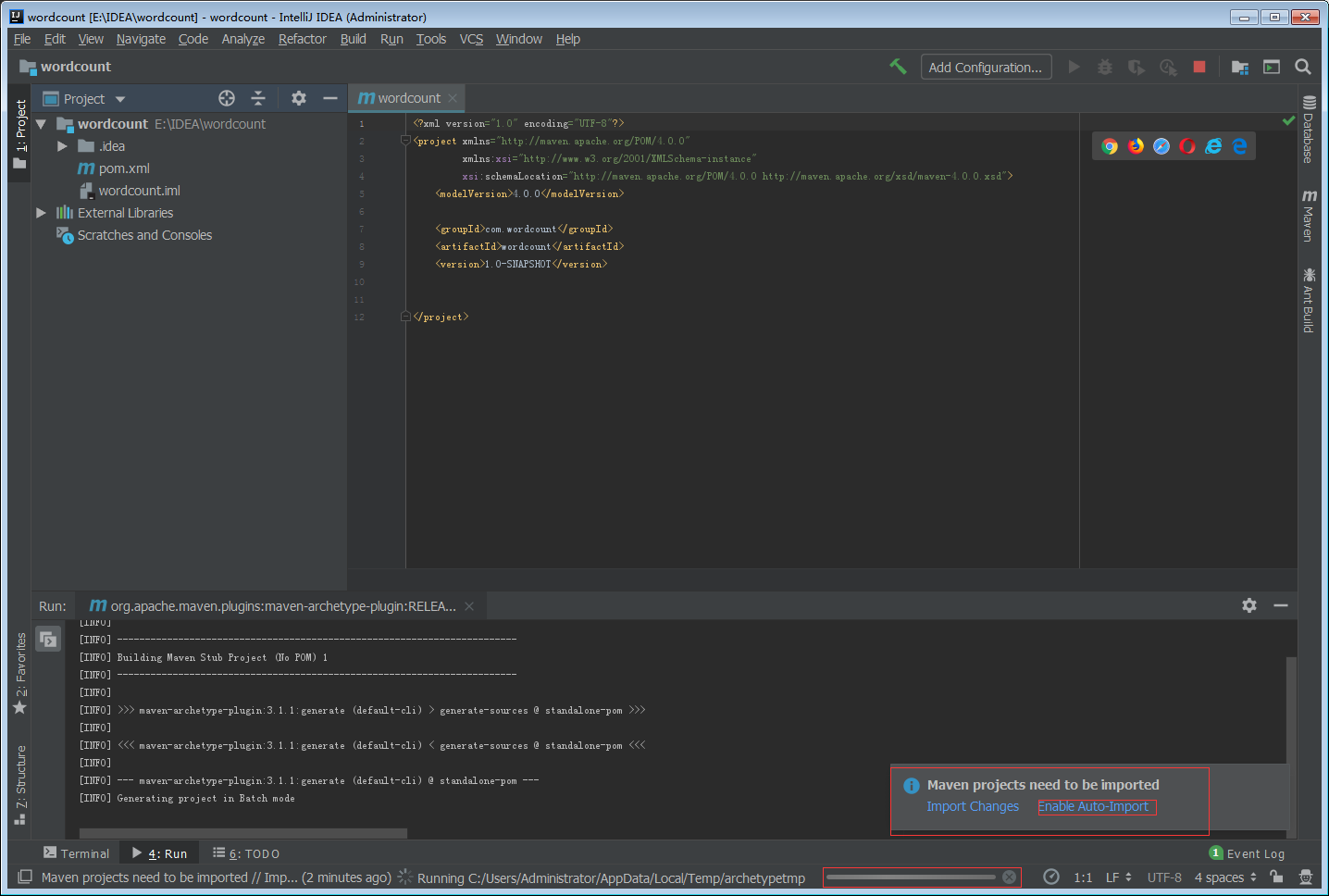
Task: Toggle the 1: Project side tool window
Action: coord(20,134)
